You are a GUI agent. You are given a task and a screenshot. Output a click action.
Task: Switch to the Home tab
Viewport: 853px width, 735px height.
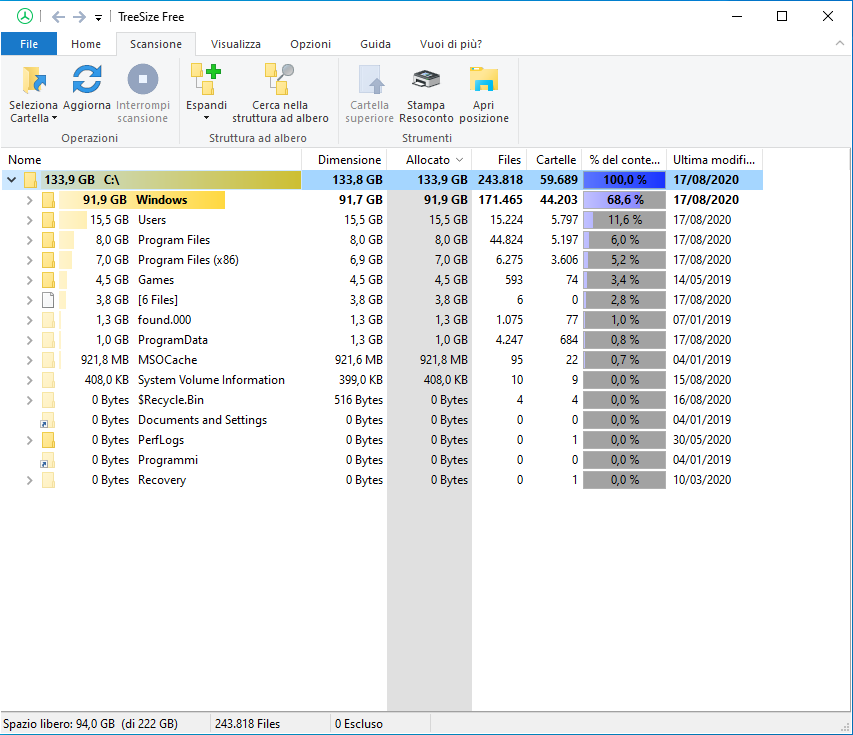pyautogui.click(x=86, y=44)
